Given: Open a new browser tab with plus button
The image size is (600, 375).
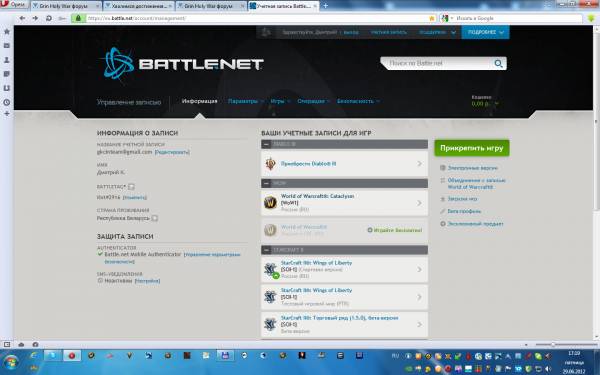Looking at the screenshot, I should (326, 6).
